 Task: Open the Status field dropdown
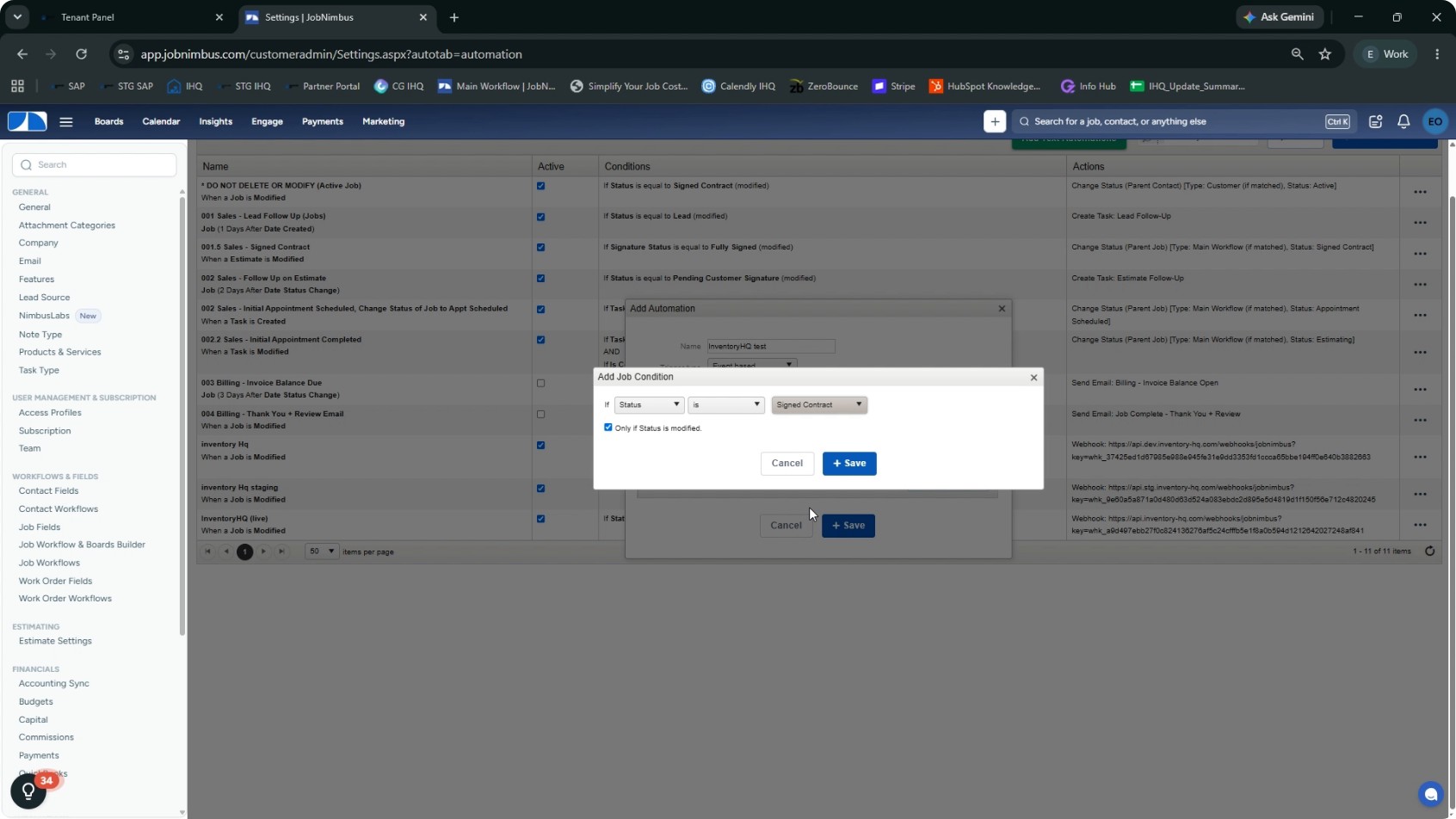(649, 404)
